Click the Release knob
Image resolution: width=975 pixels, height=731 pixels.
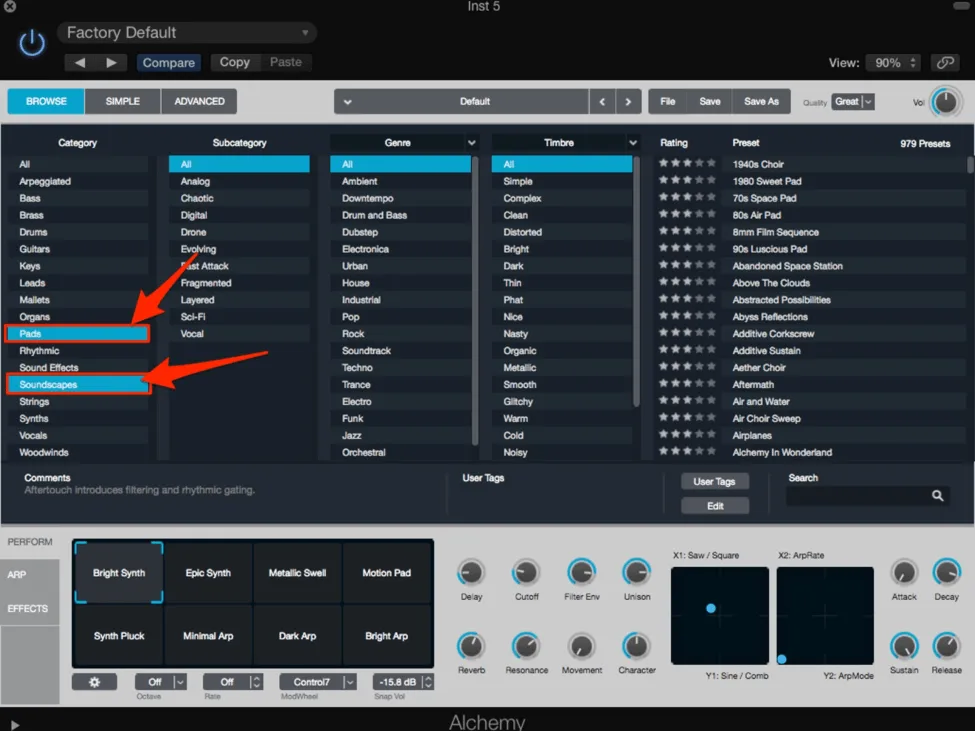coord(946,646)
